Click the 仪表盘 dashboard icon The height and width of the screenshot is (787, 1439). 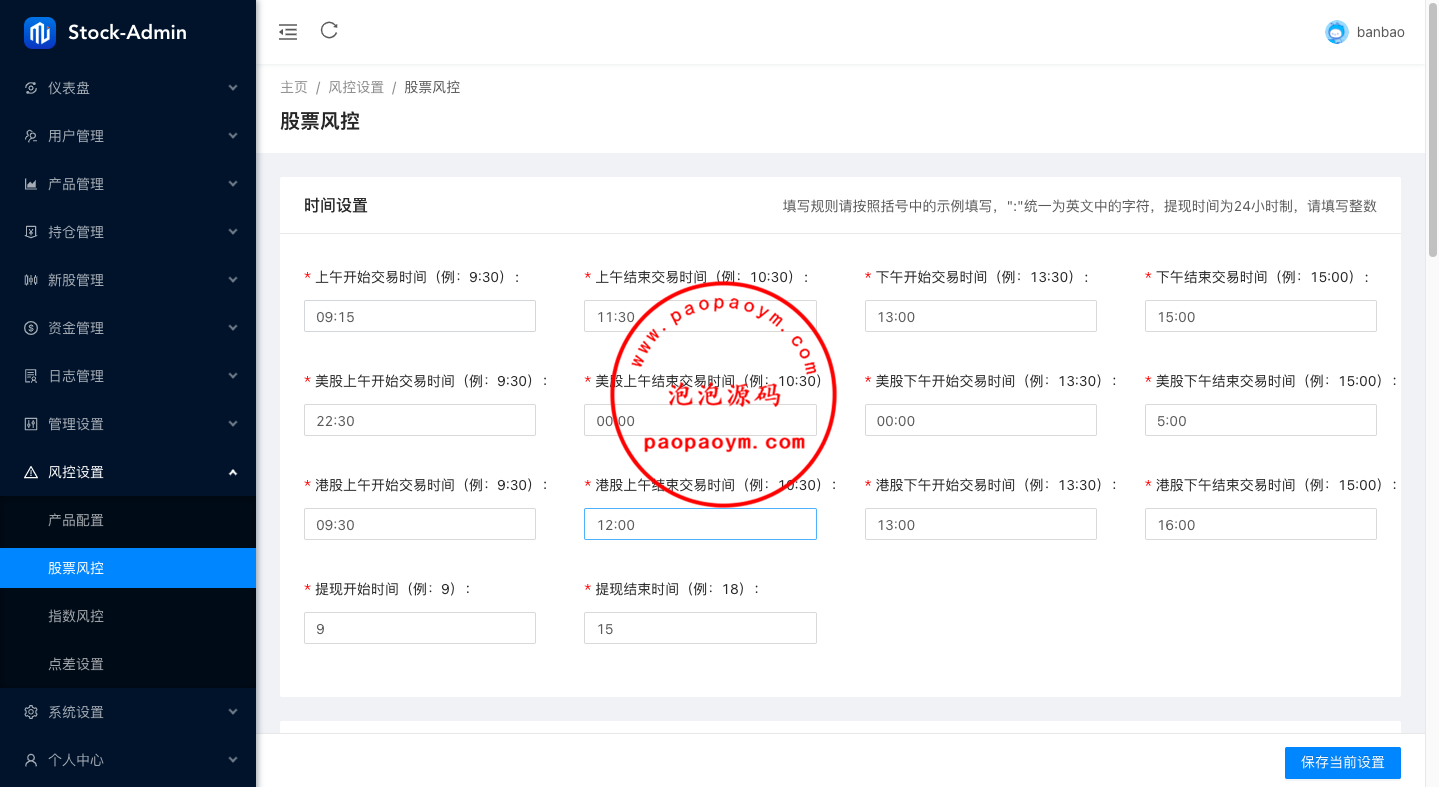pyautogui.click(x=31, y=88)
